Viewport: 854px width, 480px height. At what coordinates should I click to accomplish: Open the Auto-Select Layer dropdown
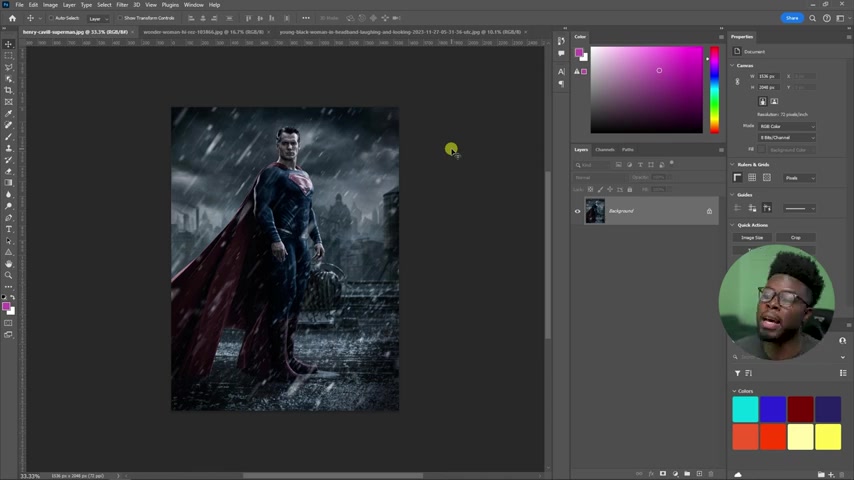pyautogui.click(x=99, y=19)
